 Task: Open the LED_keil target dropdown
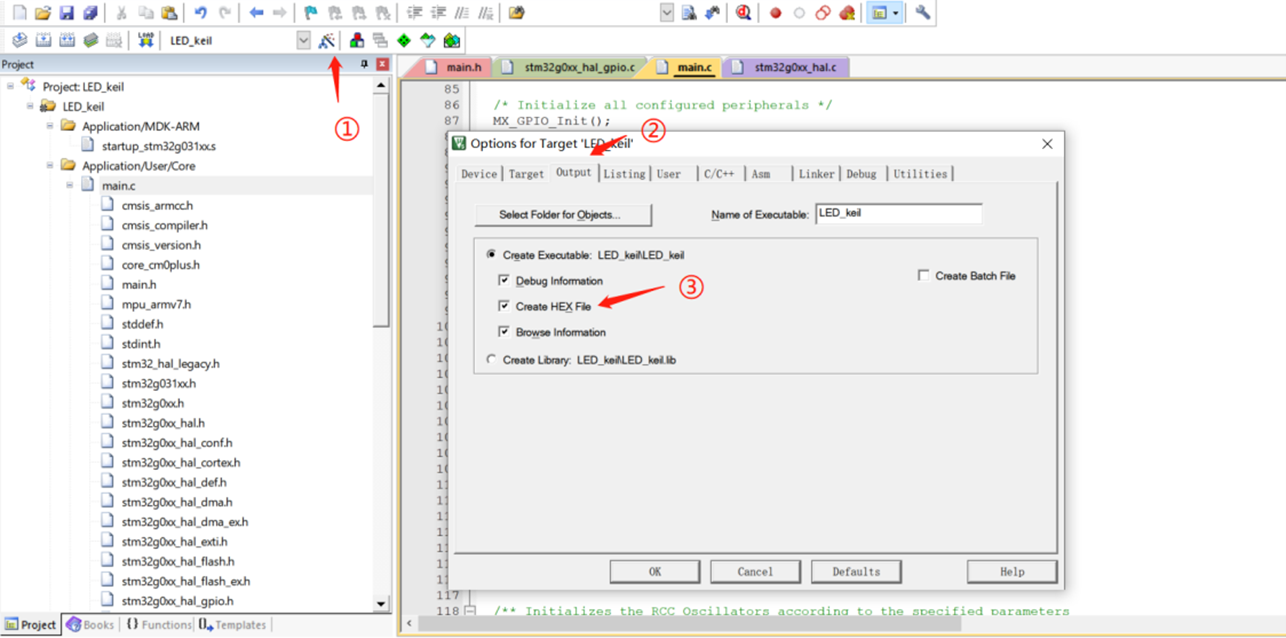[303, 41]
